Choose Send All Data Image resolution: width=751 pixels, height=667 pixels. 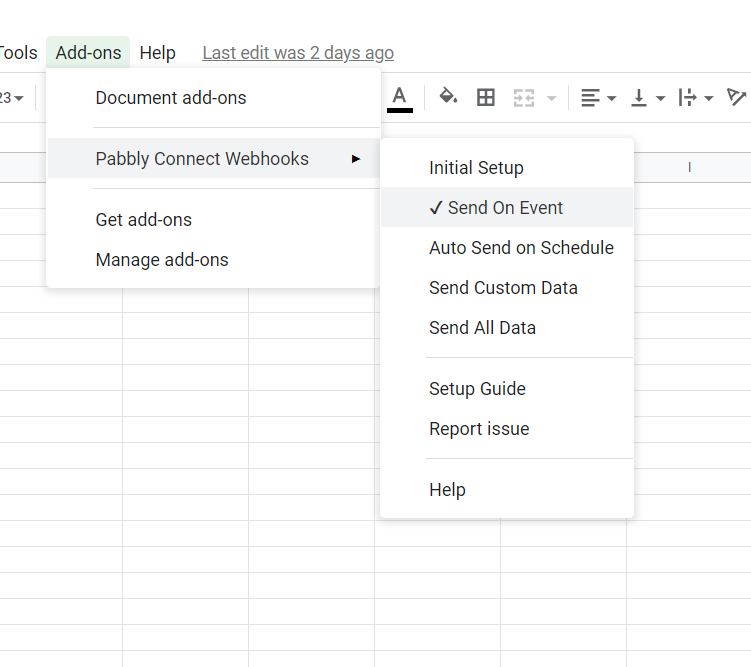pos(507,328)
